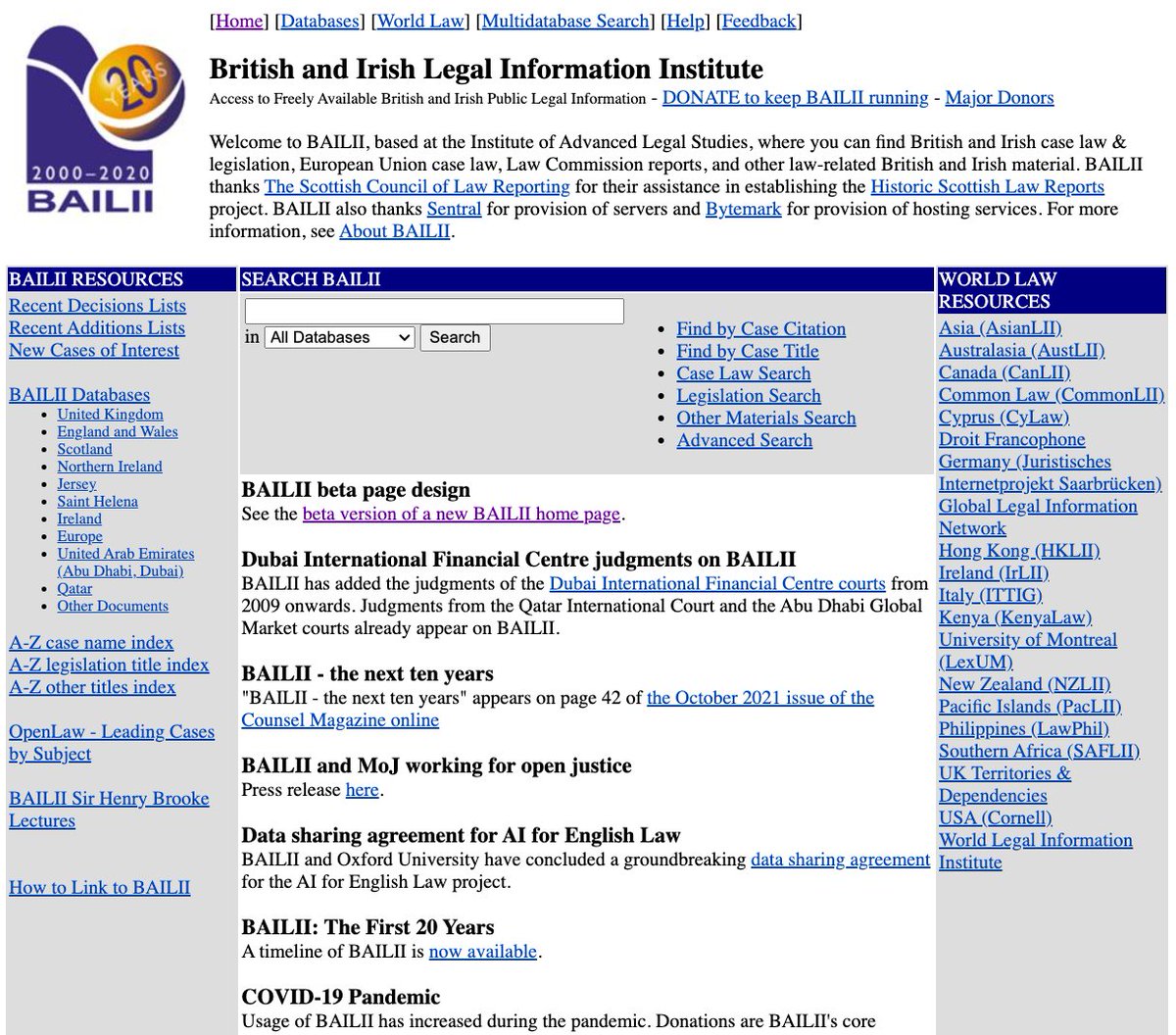
Task: Select United Kingdom database
Action: click(x=110, y=415)
